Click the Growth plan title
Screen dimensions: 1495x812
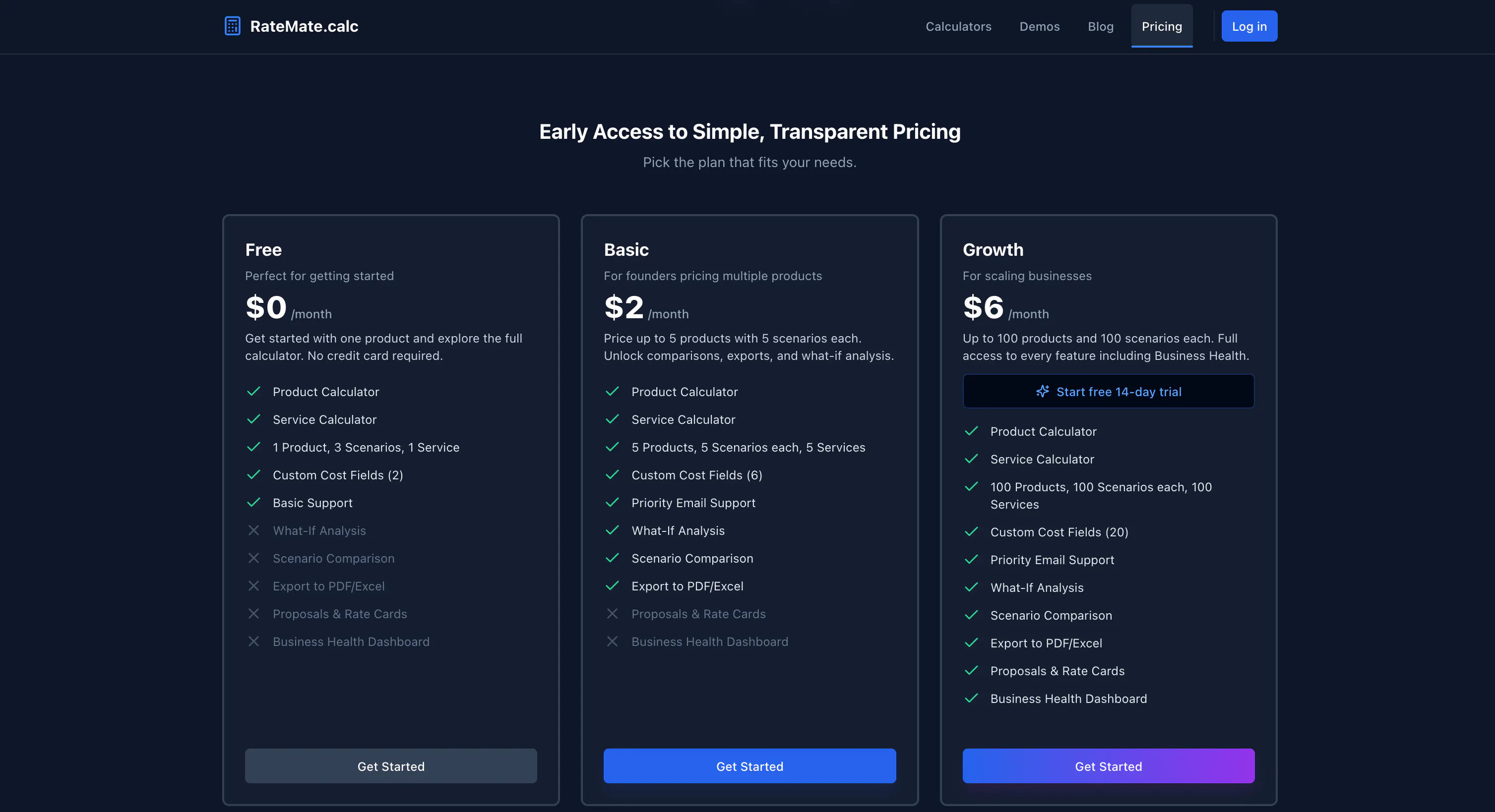(x=993, y=249)
